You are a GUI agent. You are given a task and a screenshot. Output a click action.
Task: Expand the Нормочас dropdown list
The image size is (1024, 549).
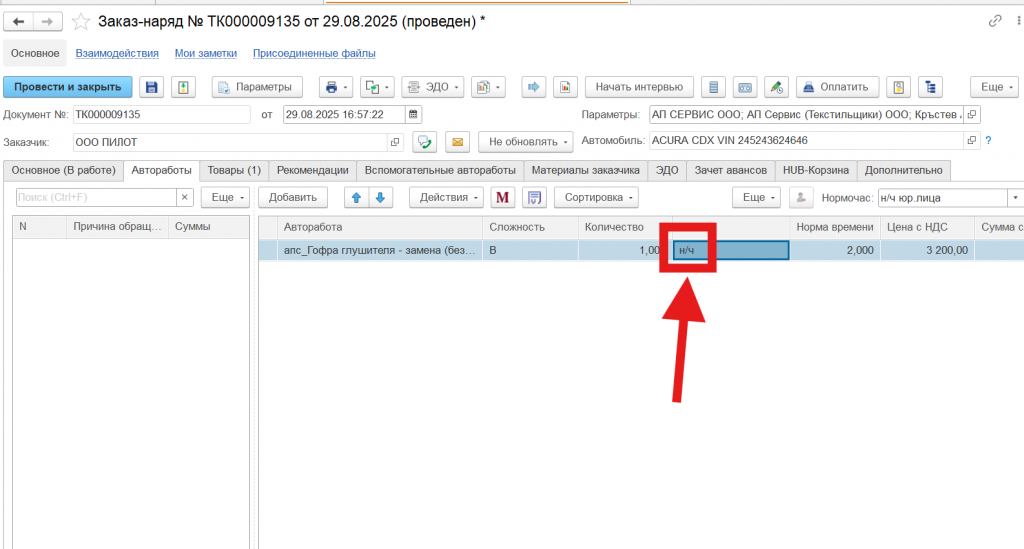coord(1014,197)
